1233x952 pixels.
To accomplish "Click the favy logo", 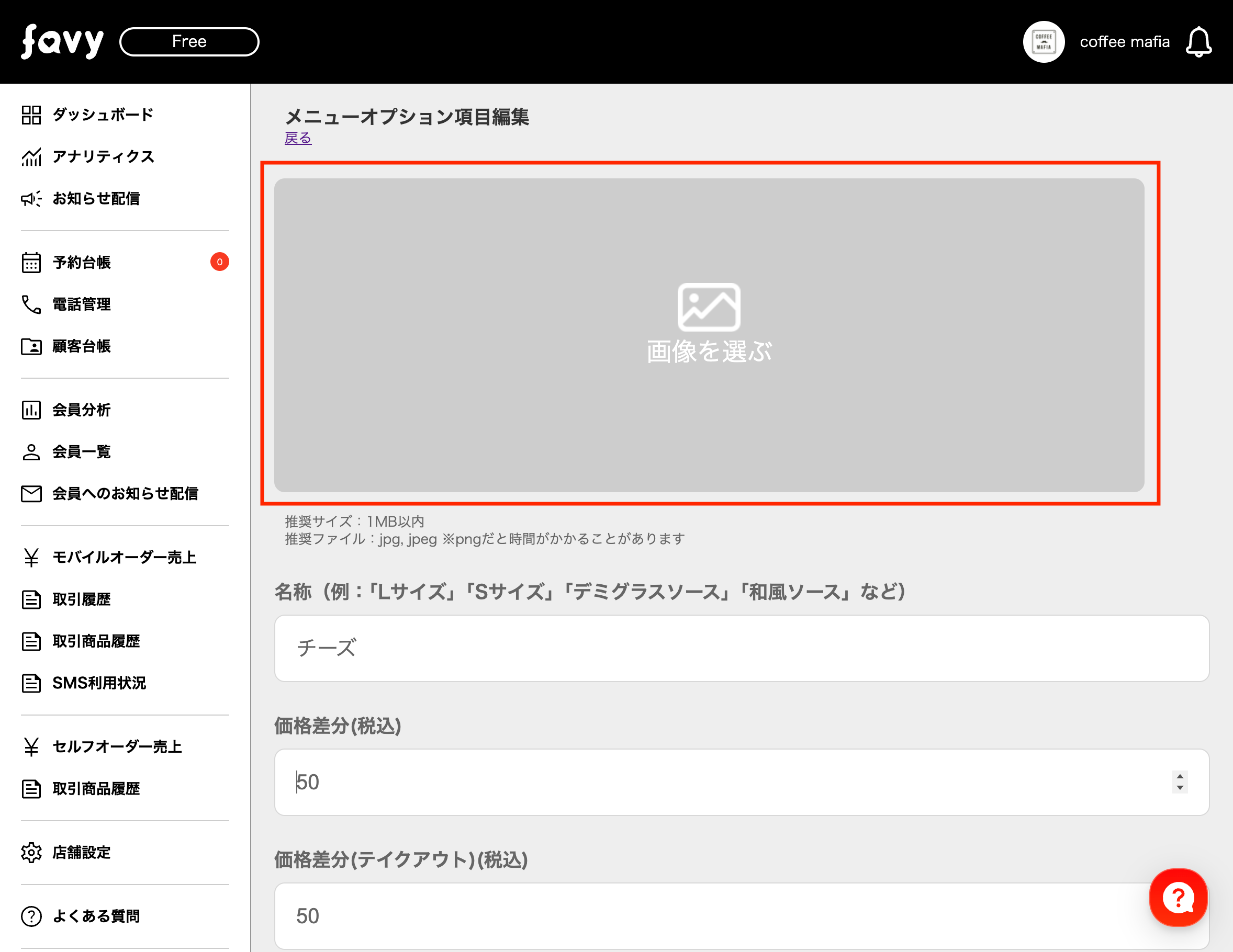I will click(62, 41).
